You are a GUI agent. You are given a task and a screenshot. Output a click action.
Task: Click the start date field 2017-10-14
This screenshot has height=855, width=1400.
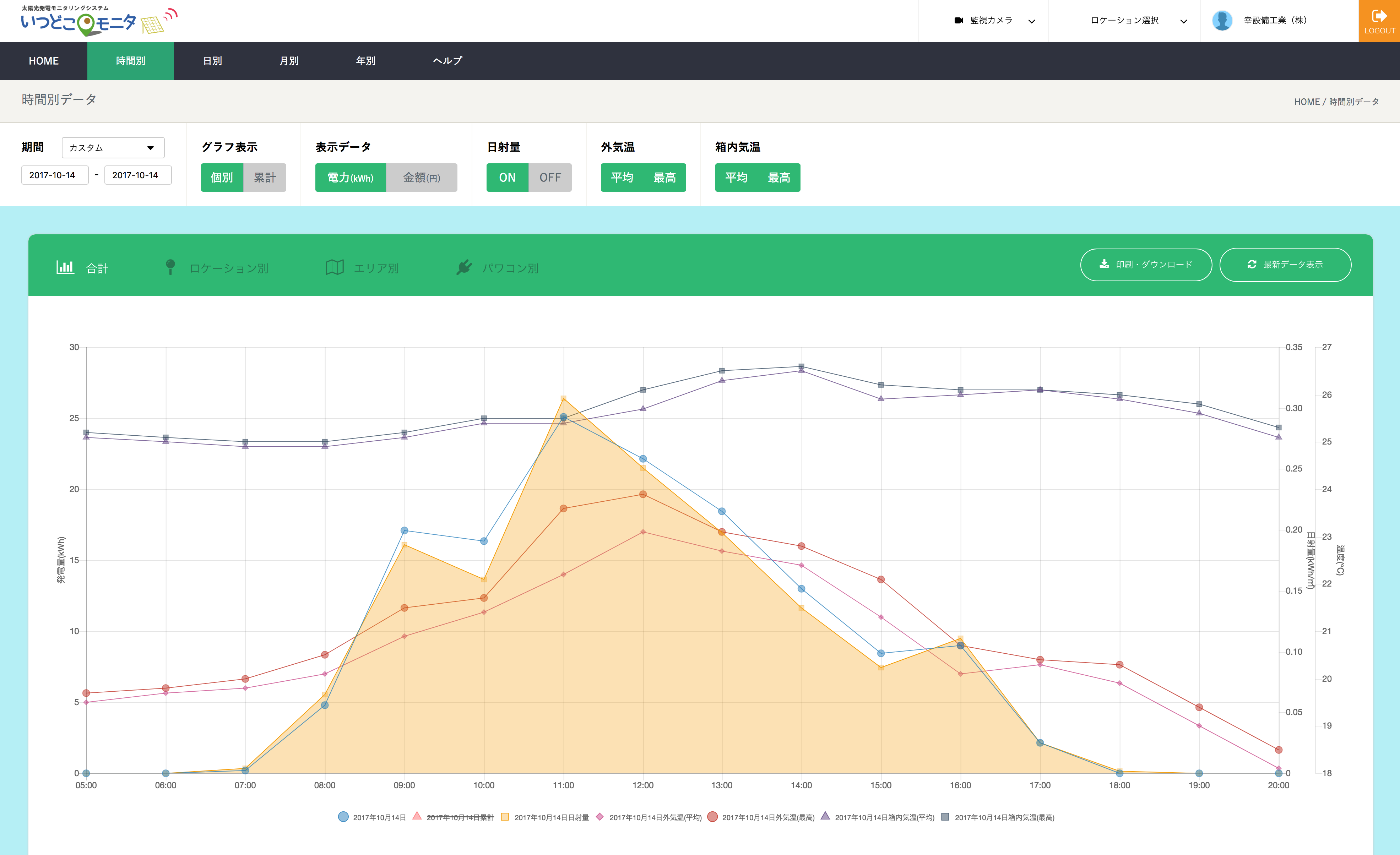55,175
